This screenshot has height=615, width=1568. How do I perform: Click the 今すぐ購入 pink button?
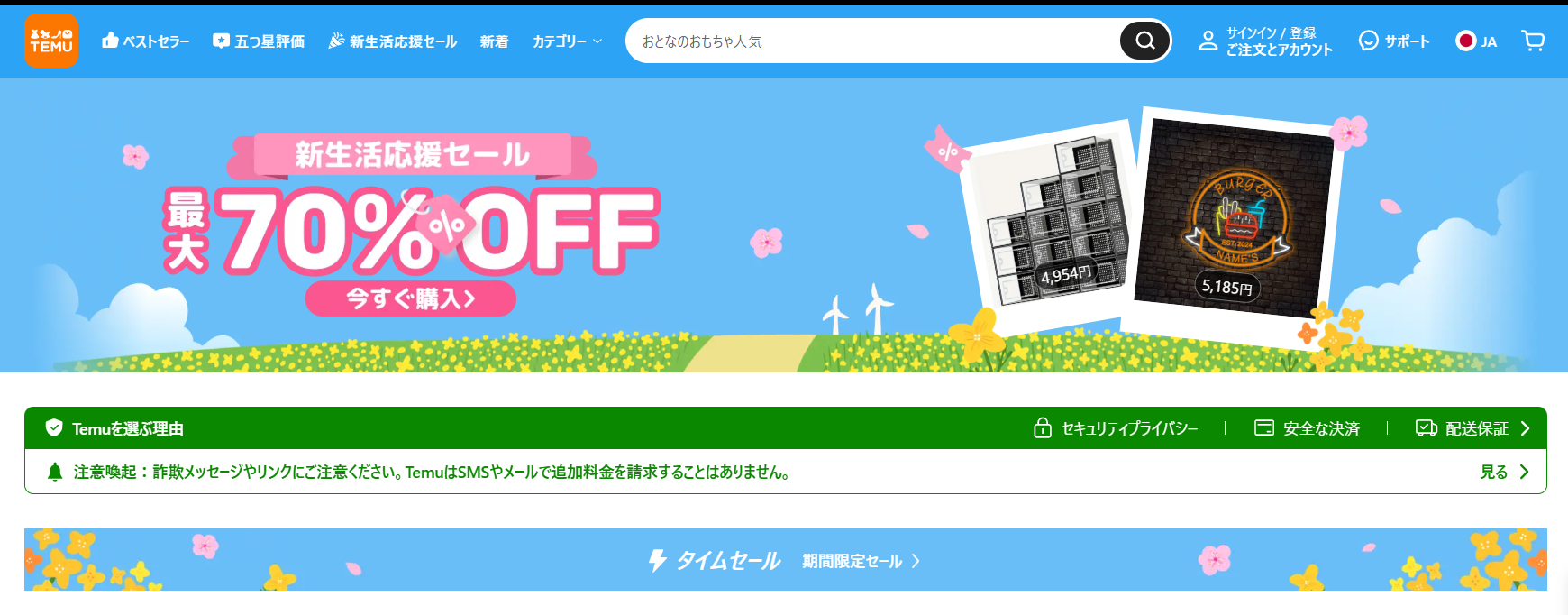(x=411, y=298)
